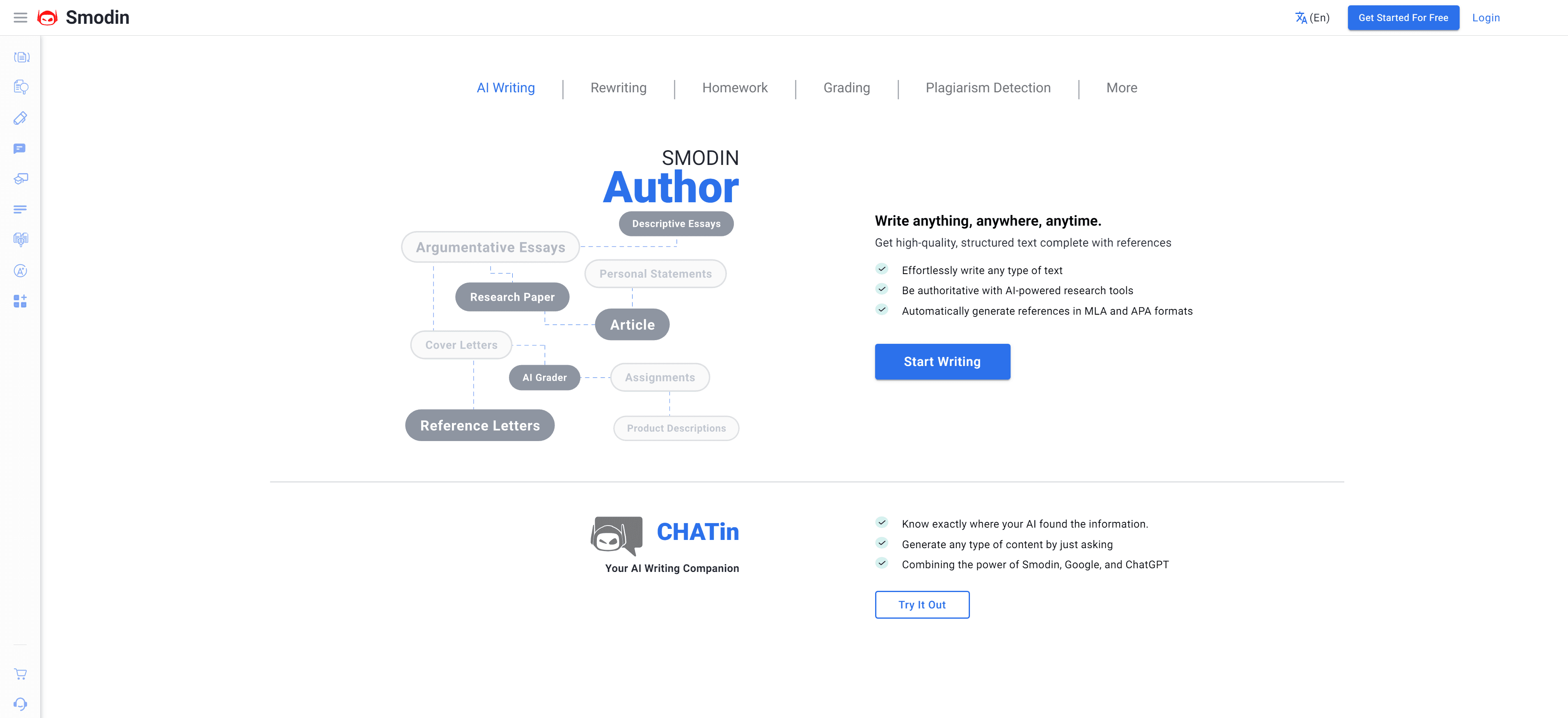1568x718 pixels.
Task: Click the search sidebar icon
Action: (x=22, y=88)
